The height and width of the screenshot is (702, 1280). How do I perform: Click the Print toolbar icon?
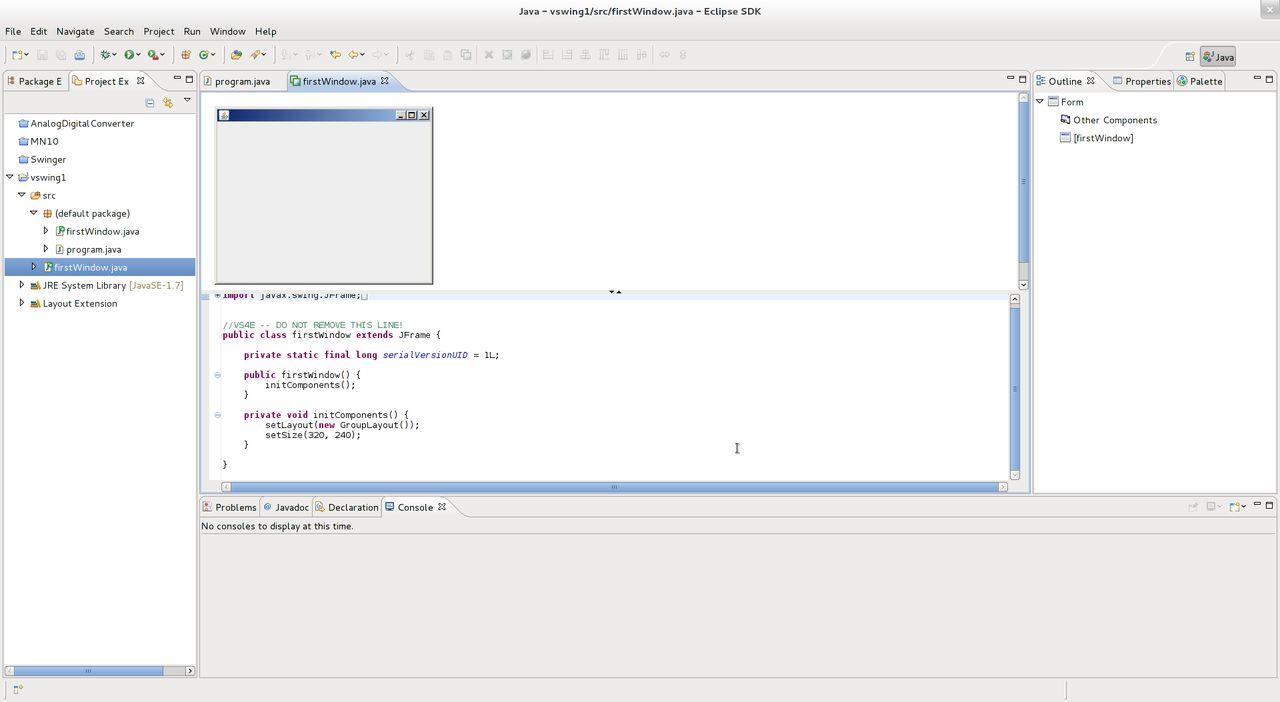point(79,55)
